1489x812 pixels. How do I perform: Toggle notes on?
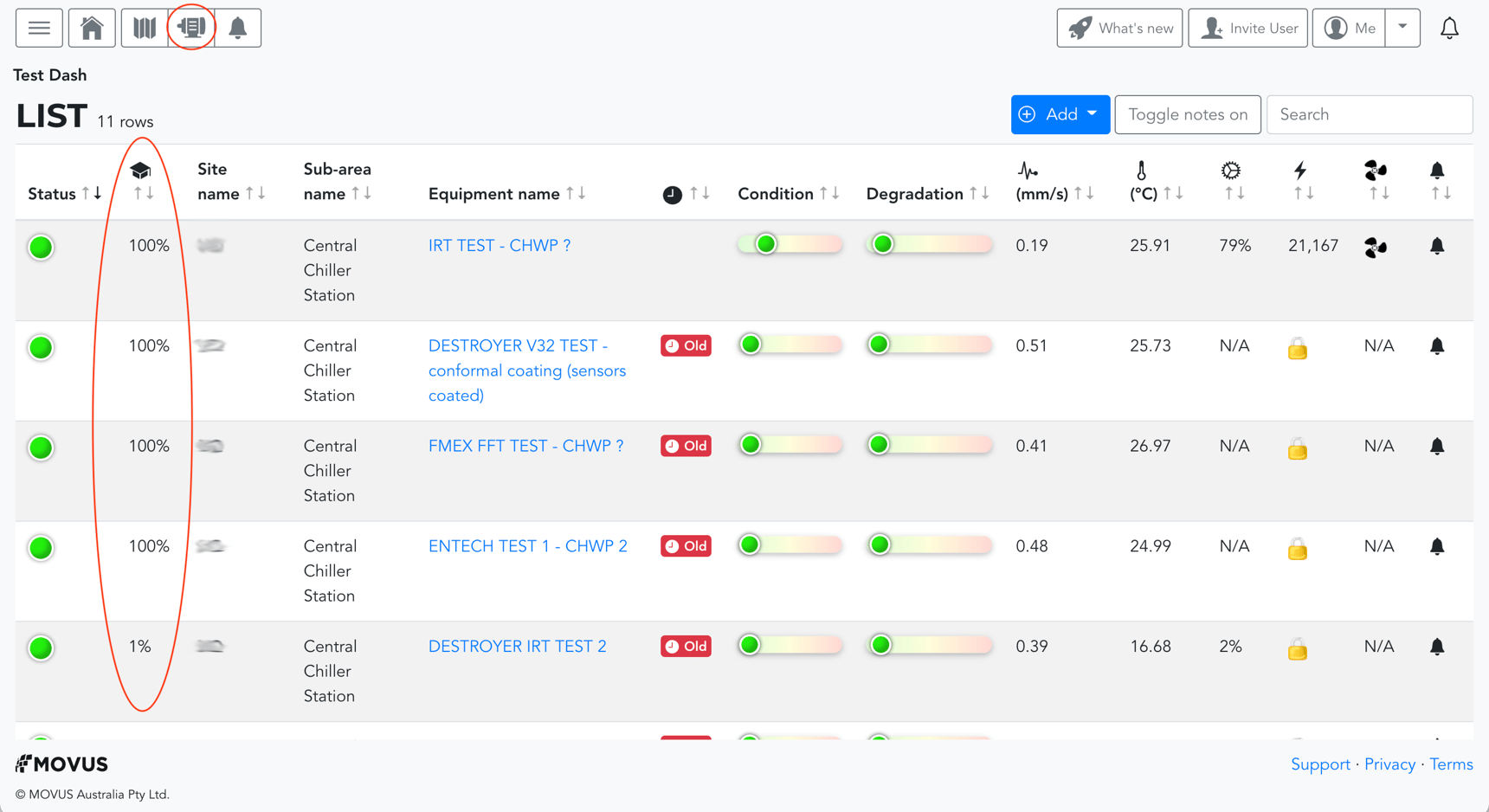click(1187, 114)
